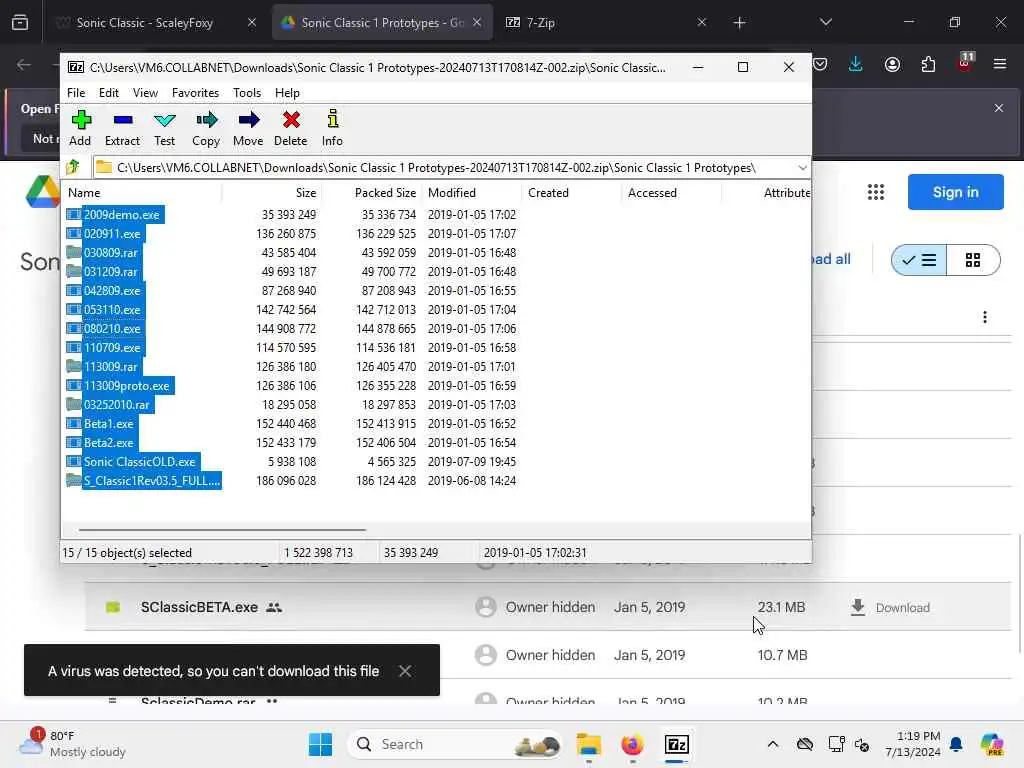Sort files by Accessed column header

pos(671,193)
